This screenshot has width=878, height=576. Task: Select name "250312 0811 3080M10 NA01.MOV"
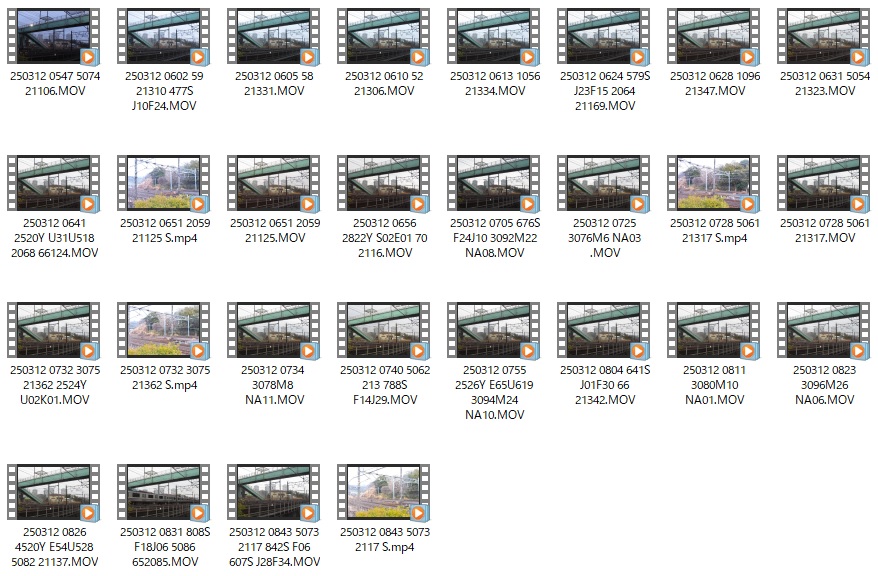714,385
